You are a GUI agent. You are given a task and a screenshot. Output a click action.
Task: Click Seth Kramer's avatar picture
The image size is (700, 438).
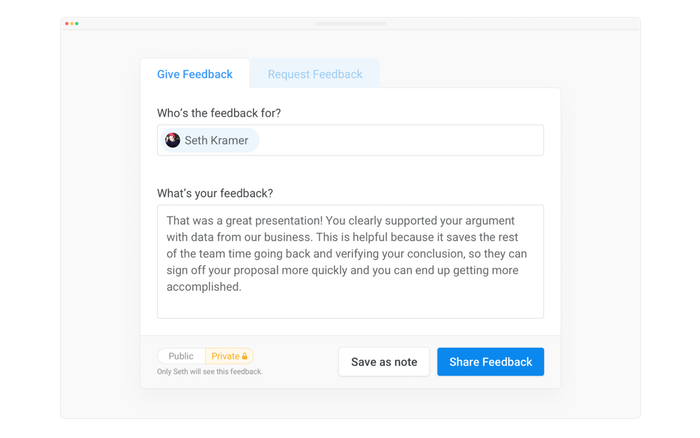172,140
